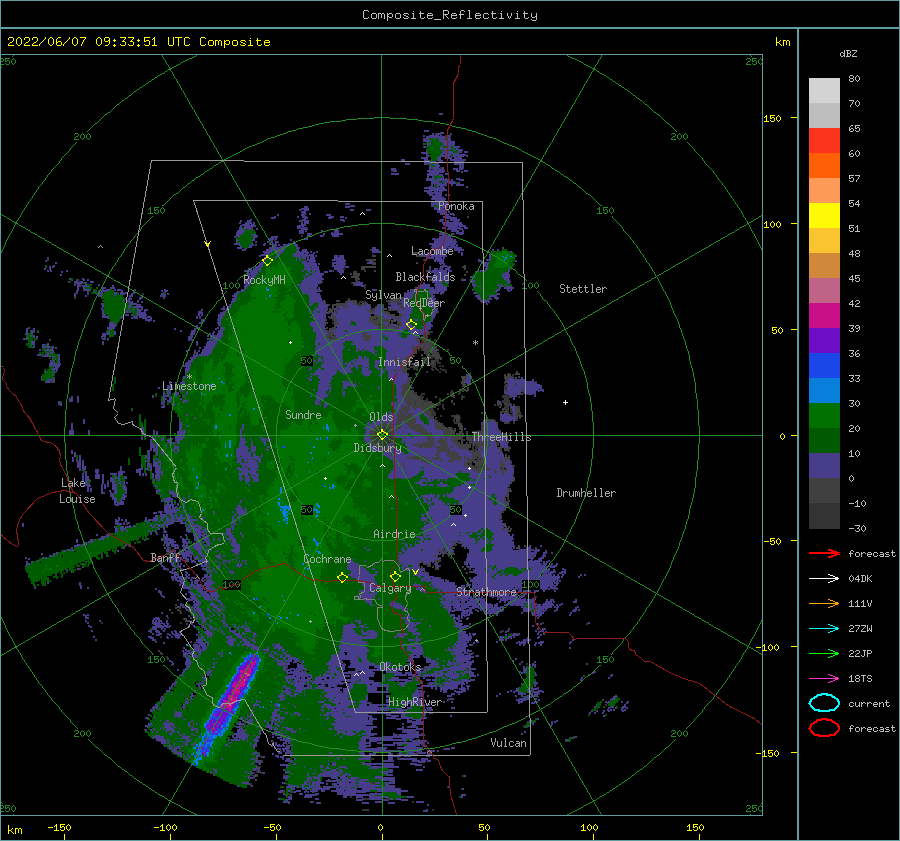Click the Vulcan label
The width and height of the screenshot is (900, 841).
click(508, 743)
